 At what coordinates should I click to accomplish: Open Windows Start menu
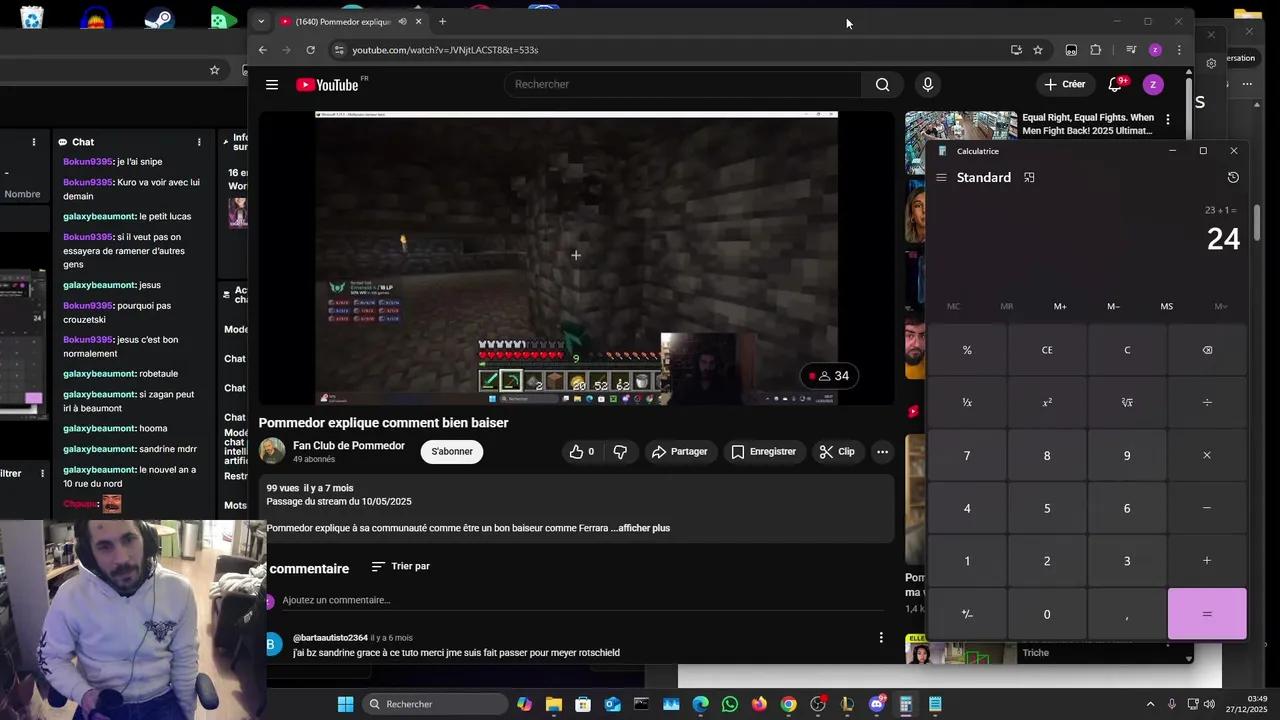(x=345, y=704)
